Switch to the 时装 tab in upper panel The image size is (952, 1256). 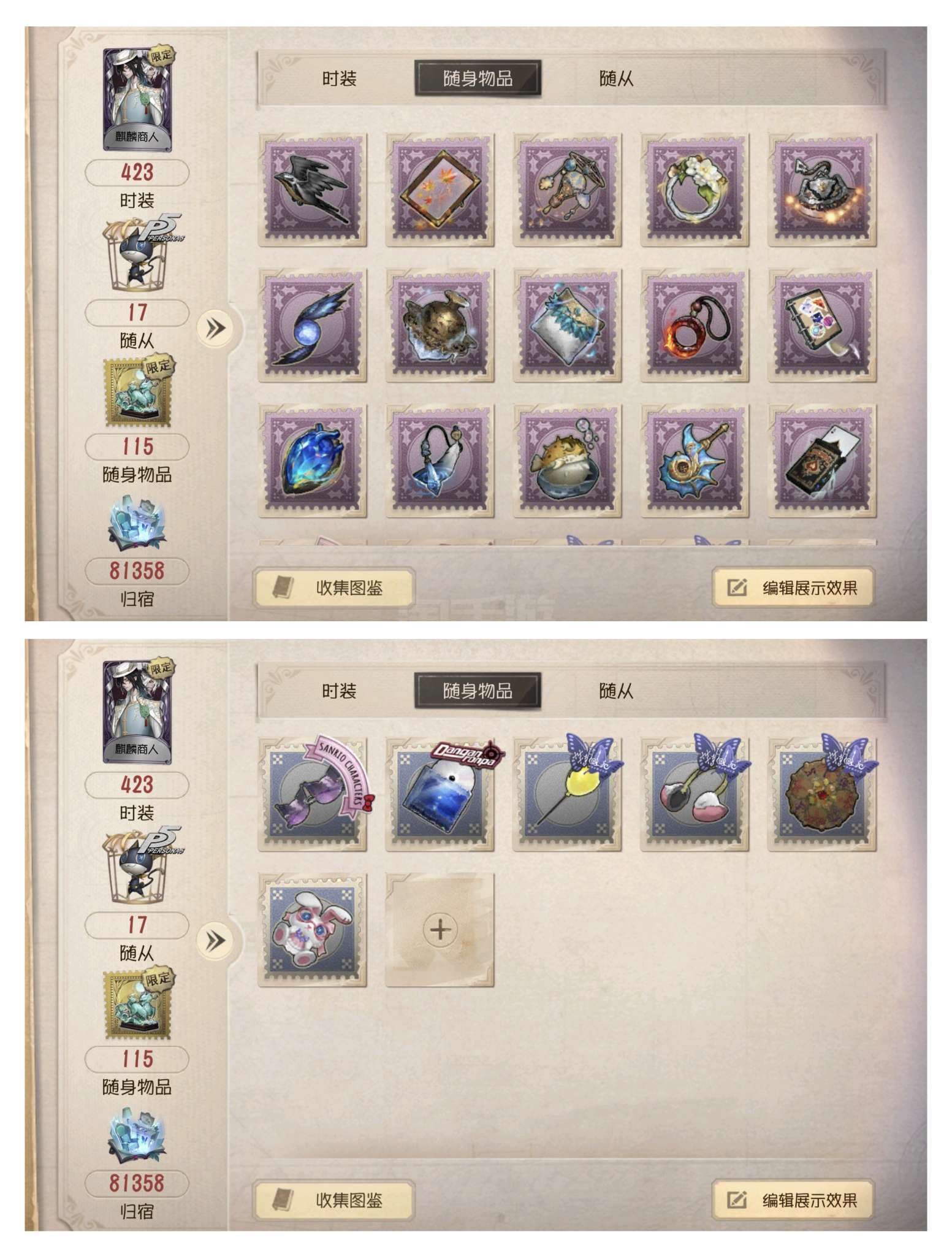pyautogui.click(x=339, y=78)
